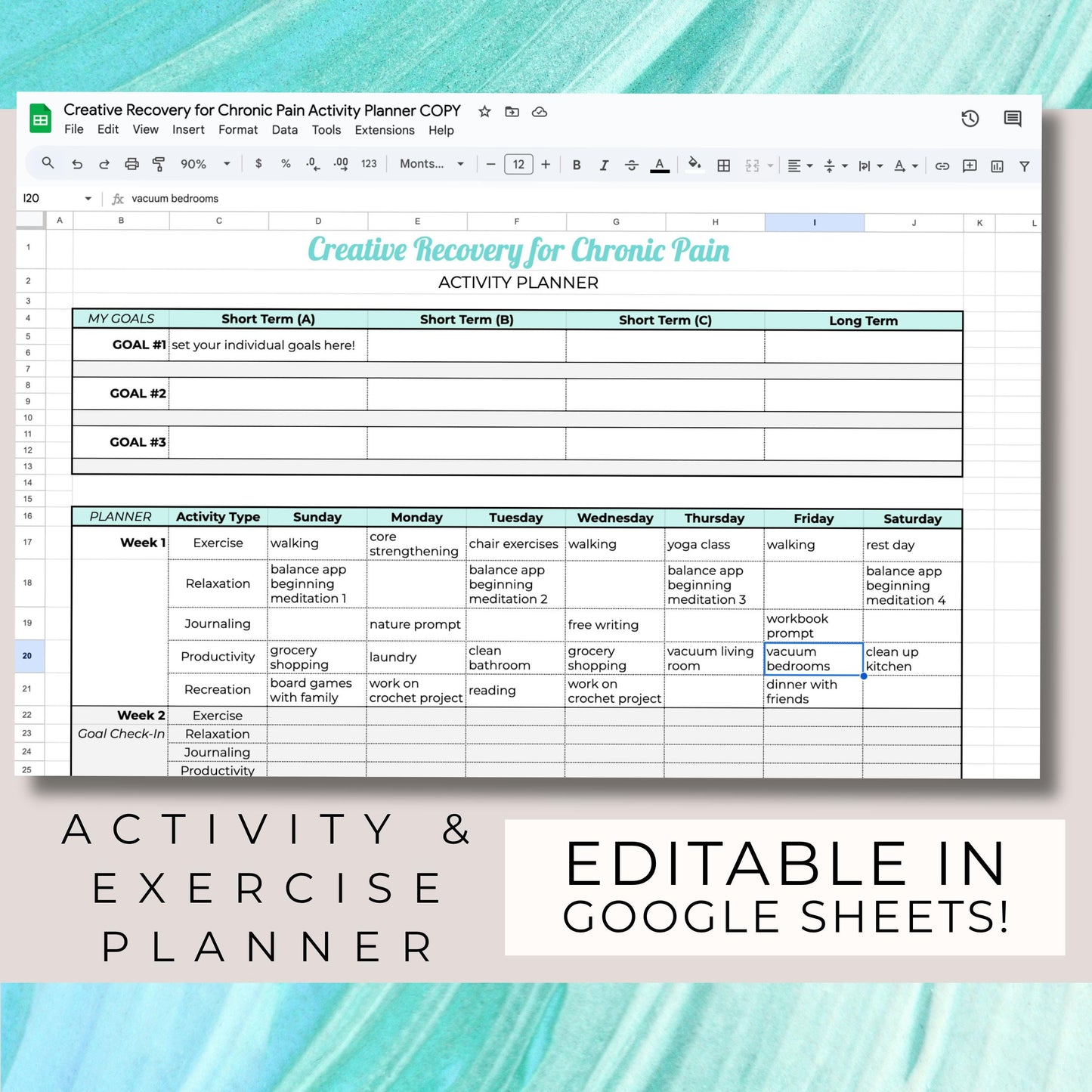Open the Create a filter icon
The height and width of the screenshot is (1092, 1092).
click(x=1024, y=166)
